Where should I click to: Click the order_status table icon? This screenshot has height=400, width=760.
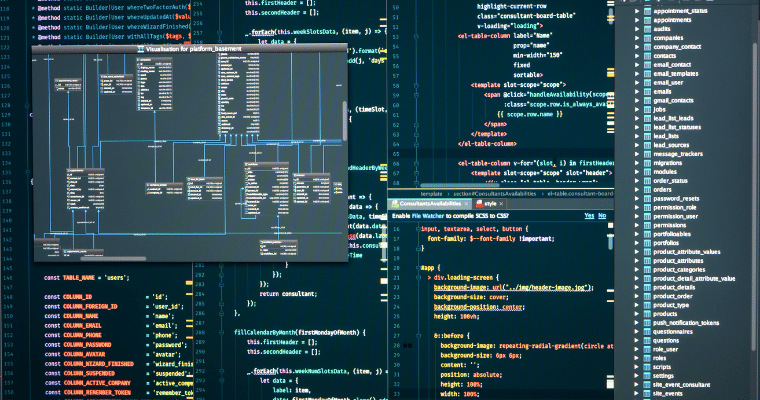(x=647, y=180)
